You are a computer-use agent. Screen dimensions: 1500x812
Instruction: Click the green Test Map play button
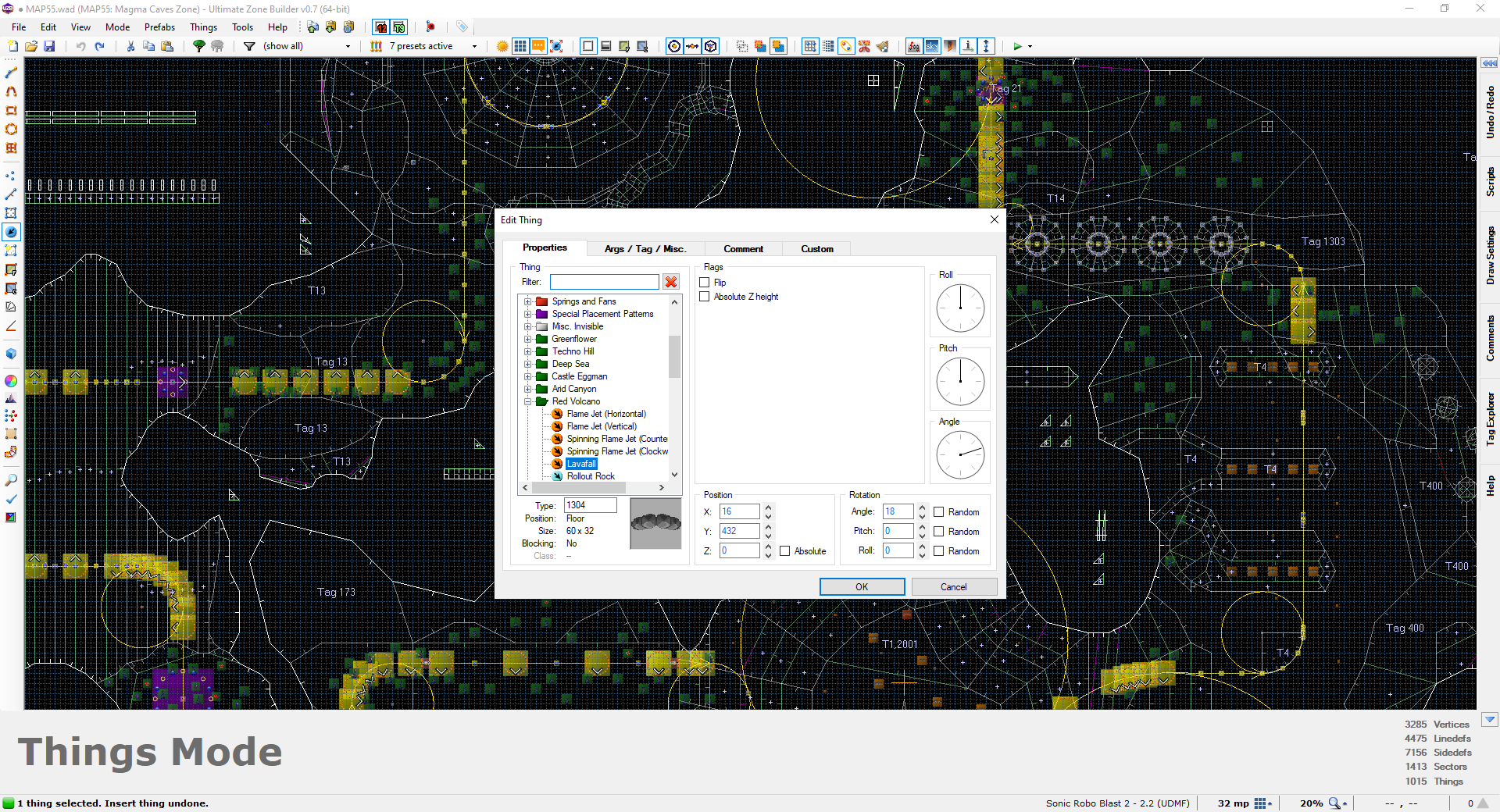click(1017, 46)
